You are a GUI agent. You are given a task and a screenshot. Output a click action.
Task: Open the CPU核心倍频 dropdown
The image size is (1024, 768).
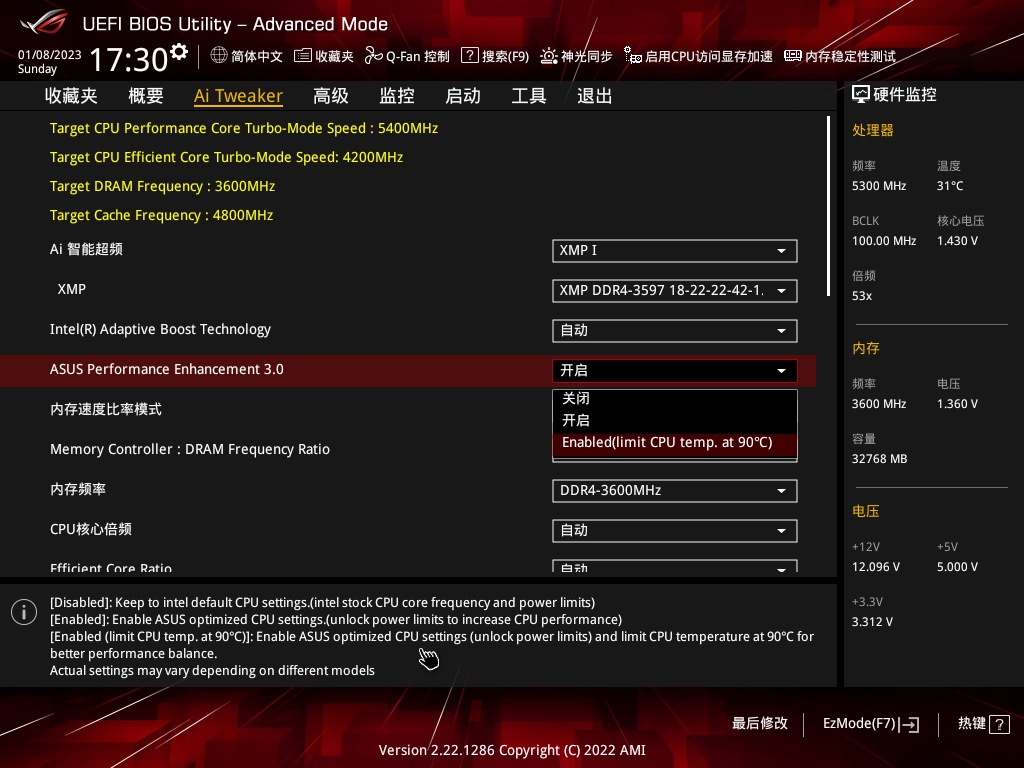(674, 530)
